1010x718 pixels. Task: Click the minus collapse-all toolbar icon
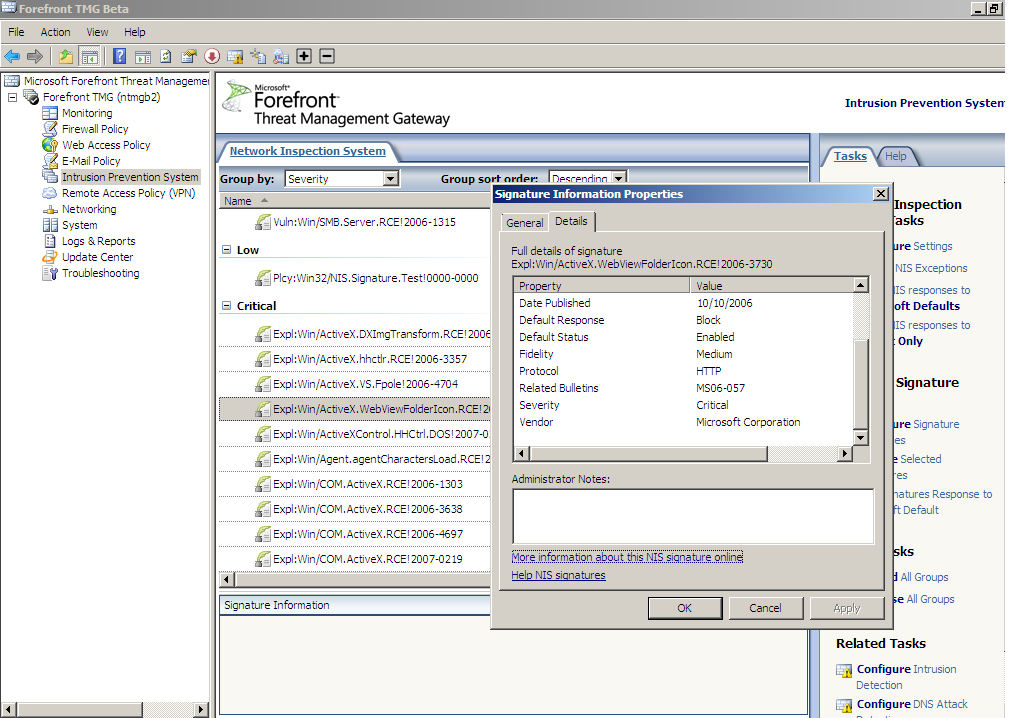(x=327, y=57)
